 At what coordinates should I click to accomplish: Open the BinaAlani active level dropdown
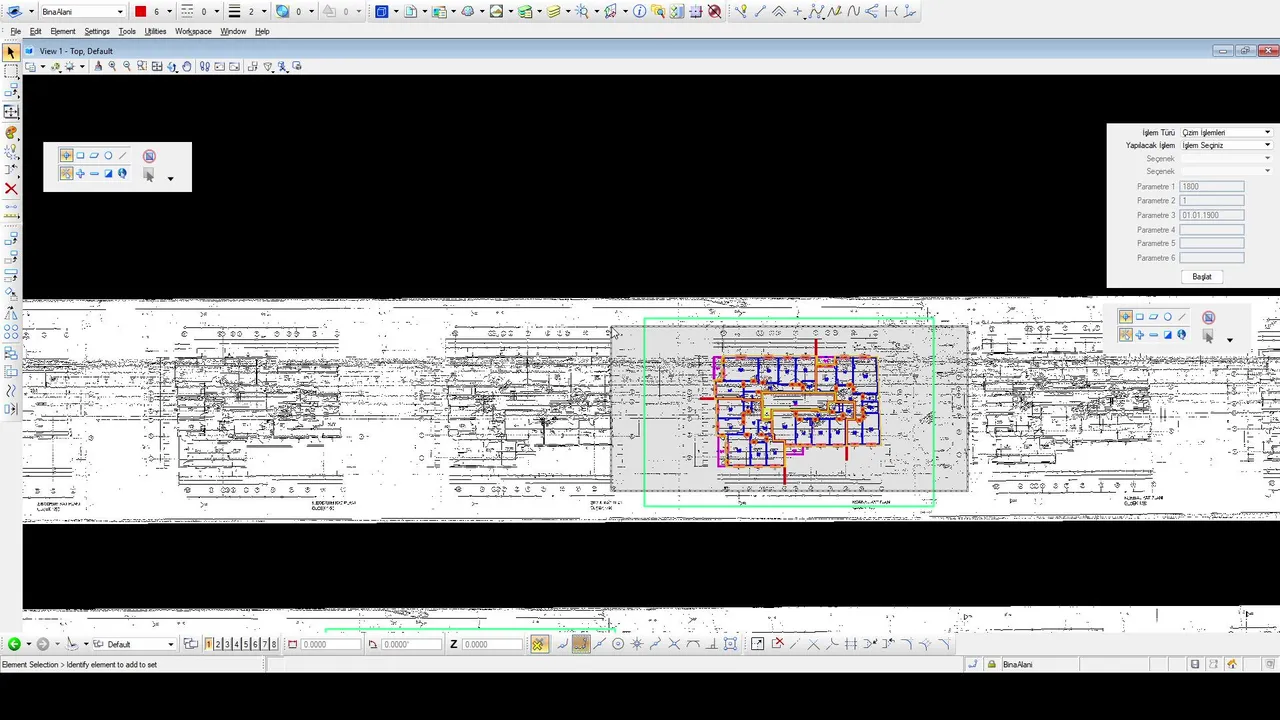pos(83,12)
